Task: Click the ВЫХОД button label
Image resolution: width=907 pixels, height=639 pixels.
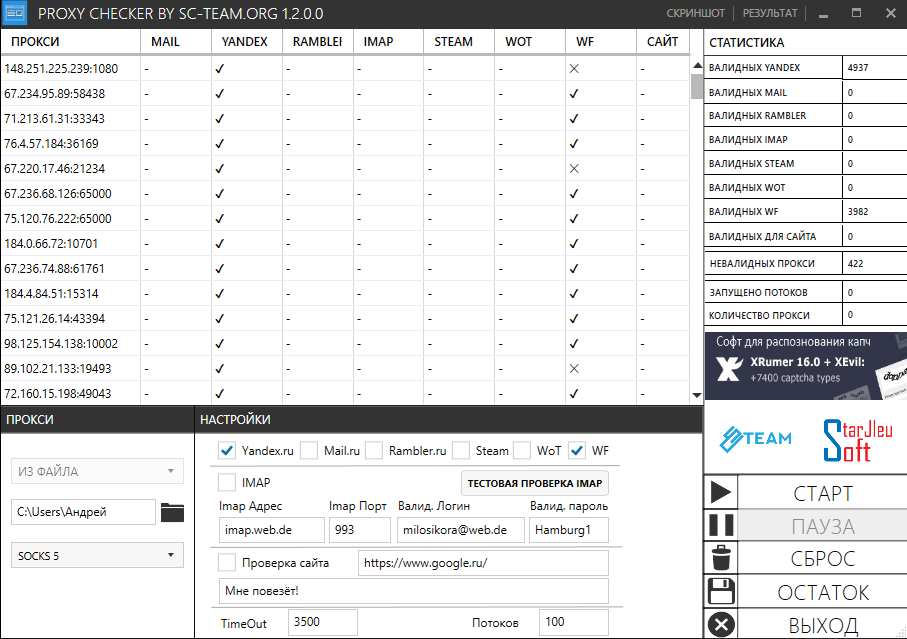Action: (823, 626)
